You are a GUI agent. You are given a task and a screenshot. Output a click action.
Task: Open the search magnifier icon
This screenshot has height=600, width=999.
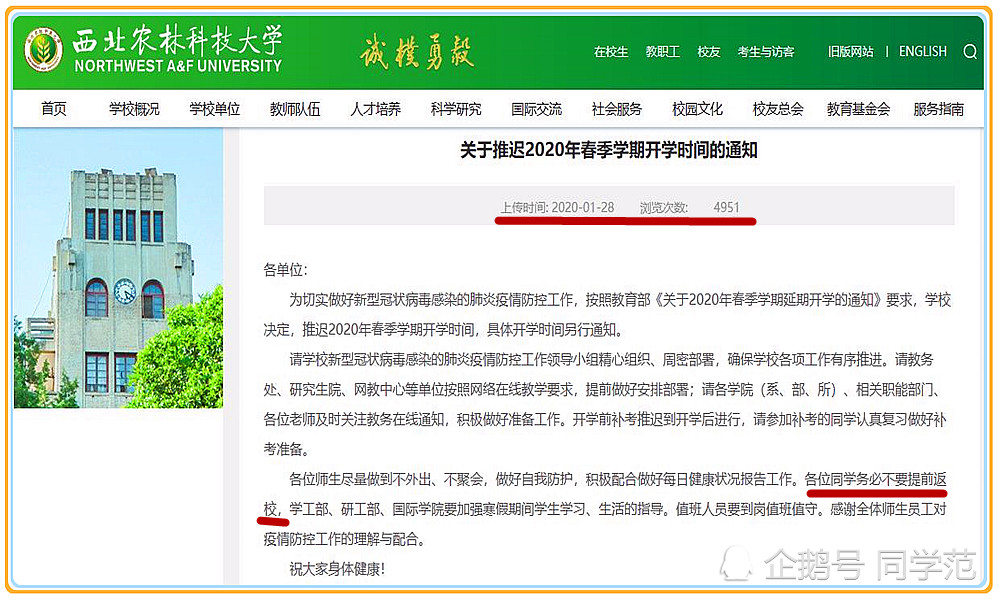[970, 52]
